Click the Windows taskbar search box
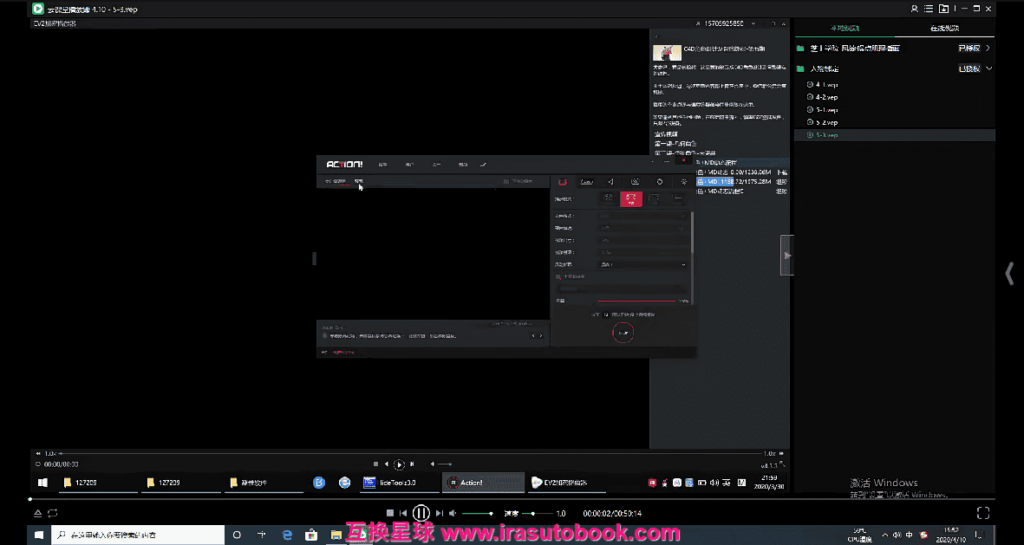 pos(138,535)
